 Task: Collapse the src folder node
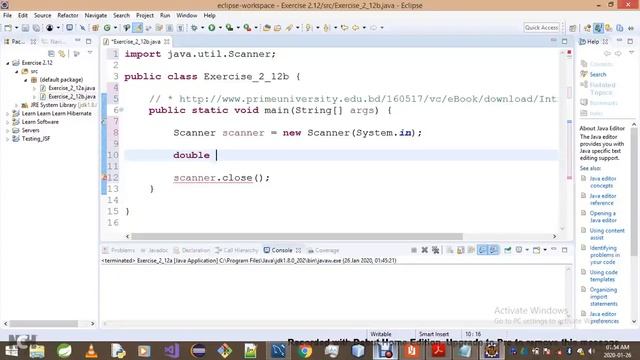[x=17, y=71]
